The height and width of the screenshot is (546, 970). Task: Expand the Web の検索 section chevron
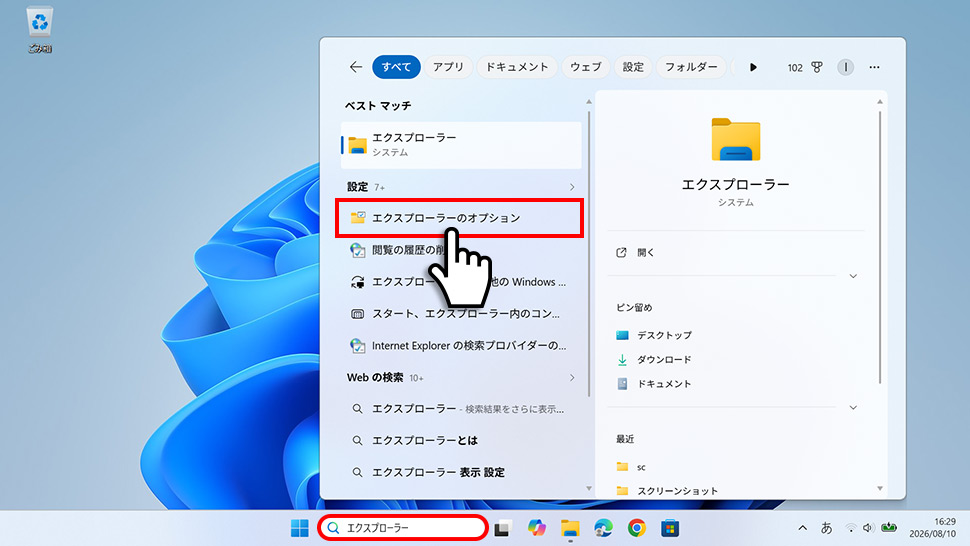click(x=572, y=377)
